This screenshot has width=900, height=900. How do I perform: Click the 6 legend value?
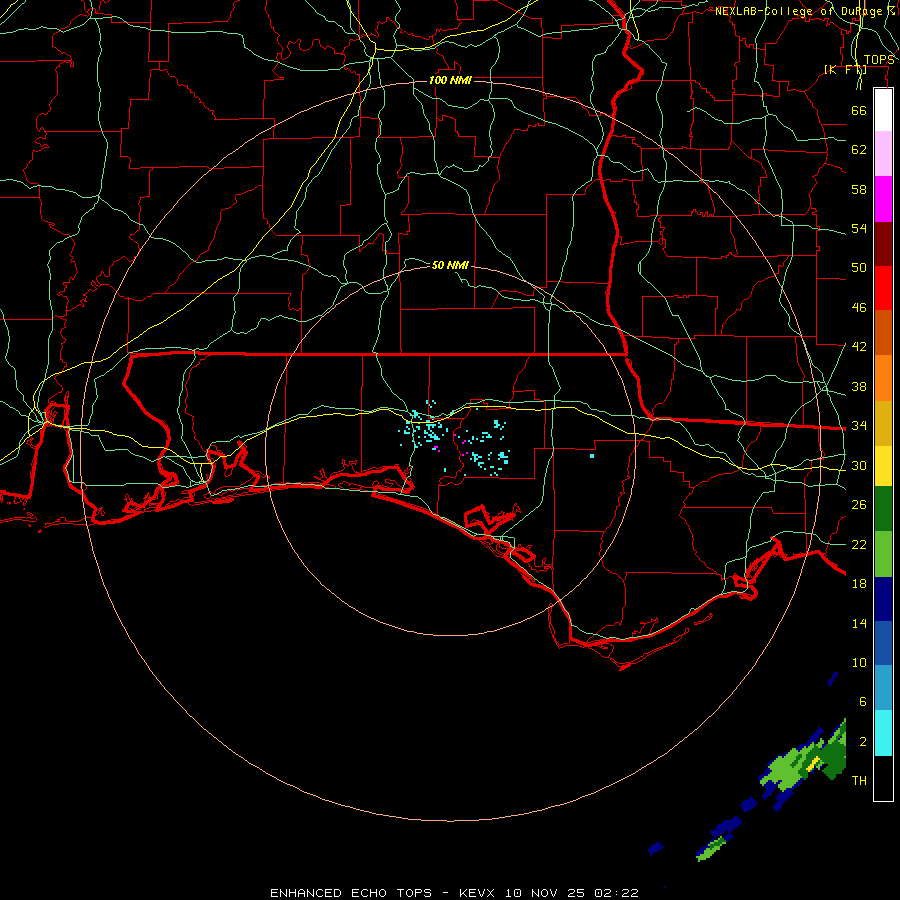pos(863,702)
